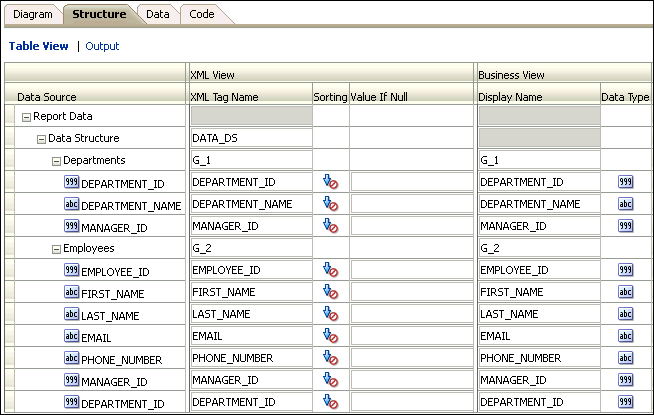Click data type icon for LAST_NAME display name
Image resolution: width=654 pixels, height=415 pixels.
click(625, 314)
